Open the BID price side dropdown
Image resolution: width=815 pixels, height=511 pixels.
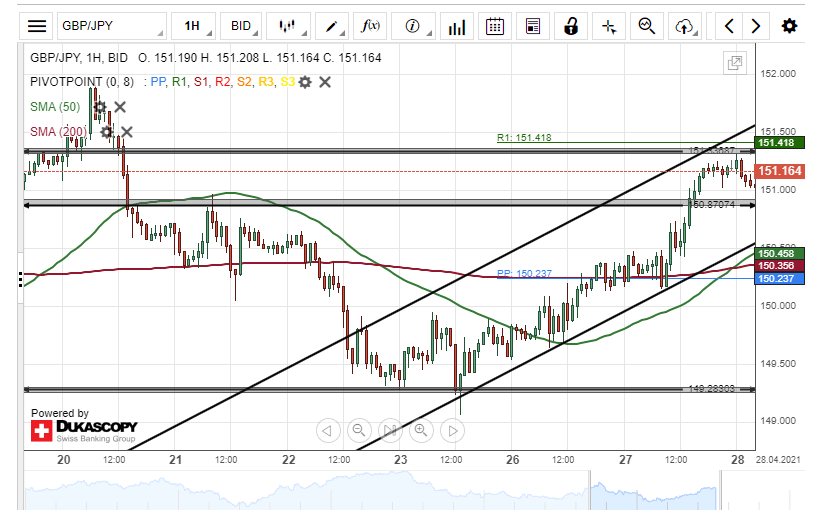(241, 26)
